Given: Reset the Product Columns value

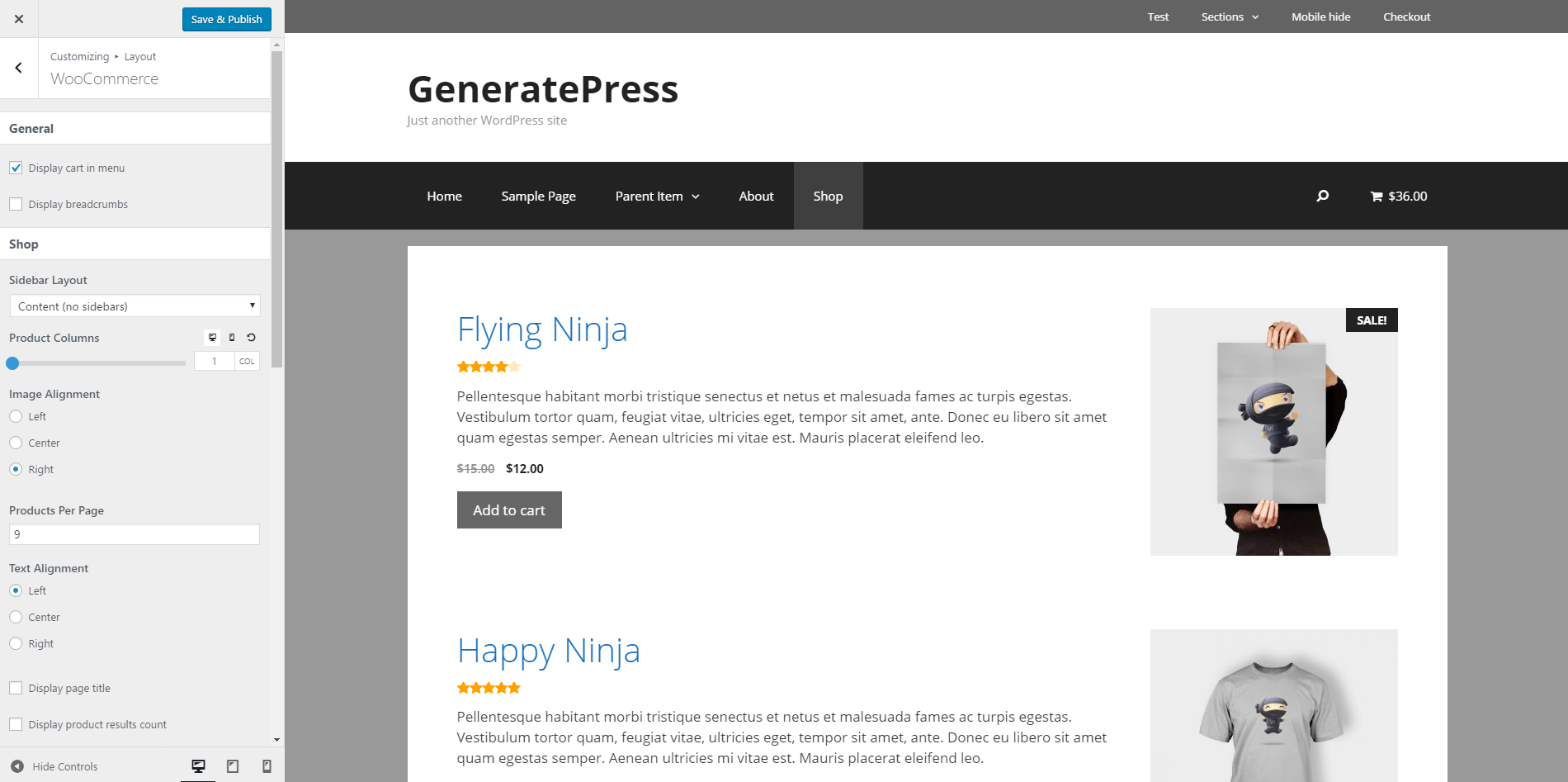Looking at the screenshot, I should (251, 337).
